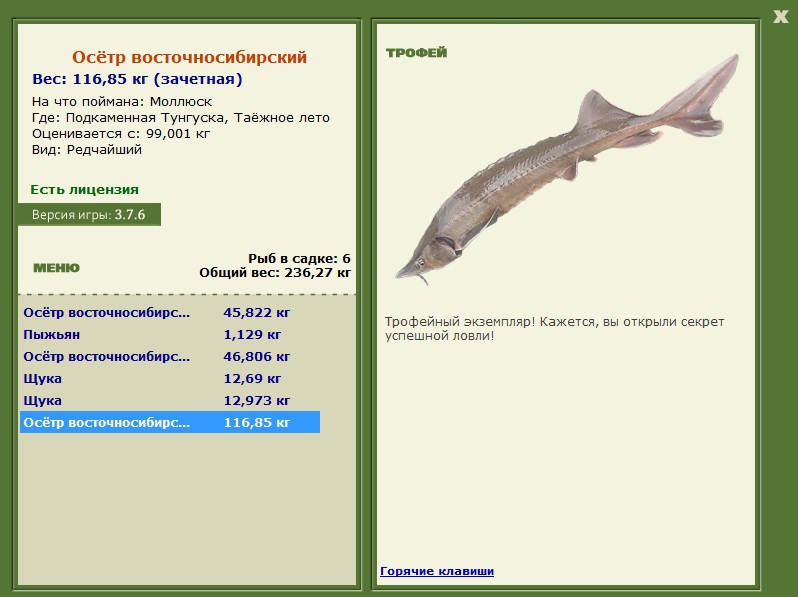Image resolution: width=798 pixels, height=597 pixels.
Task: Select the 45,822 кг Осётр восточносибирский row
Action: coord(170,312)
